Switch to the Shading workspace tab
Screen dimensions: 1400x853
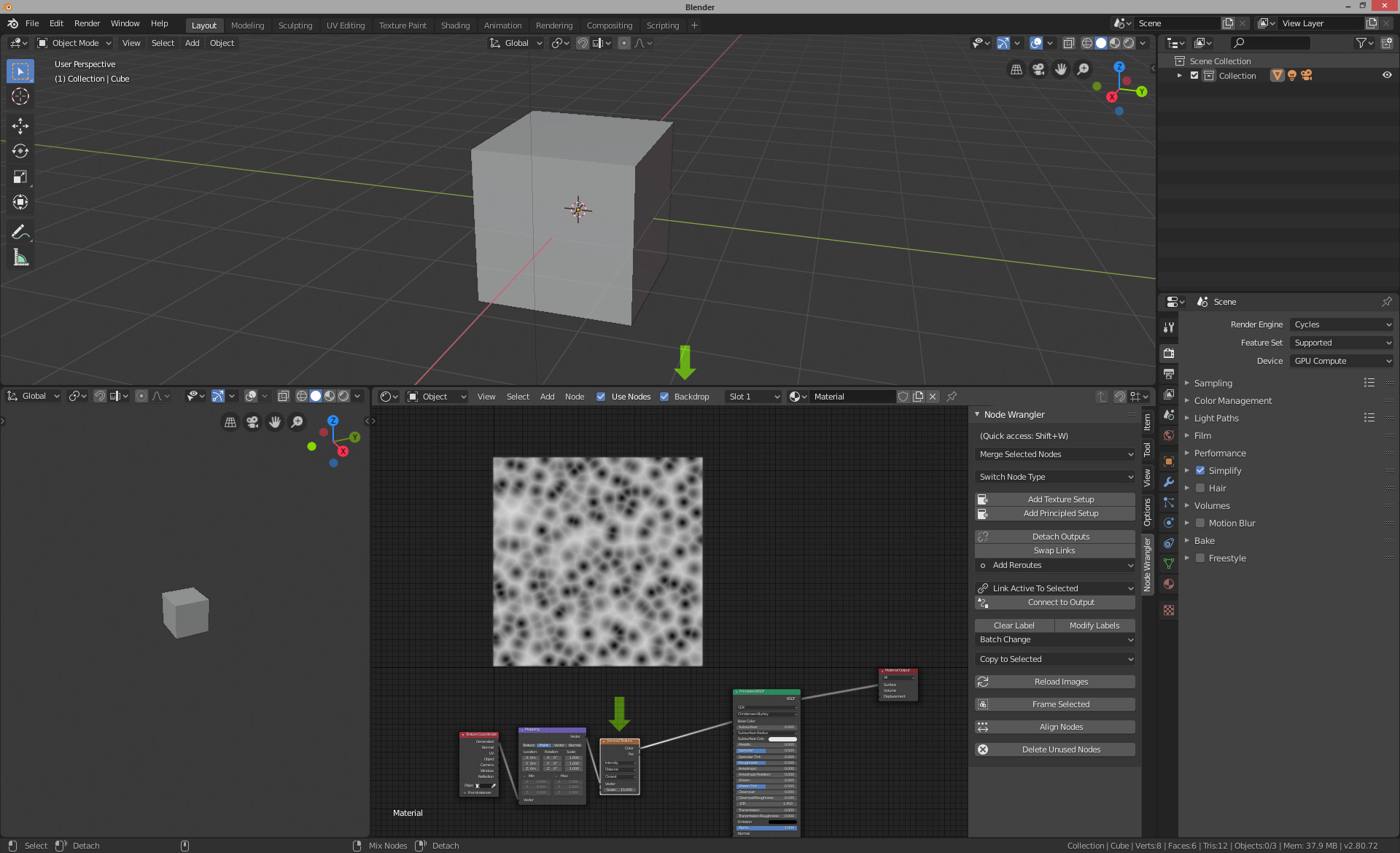click(455, 25)
